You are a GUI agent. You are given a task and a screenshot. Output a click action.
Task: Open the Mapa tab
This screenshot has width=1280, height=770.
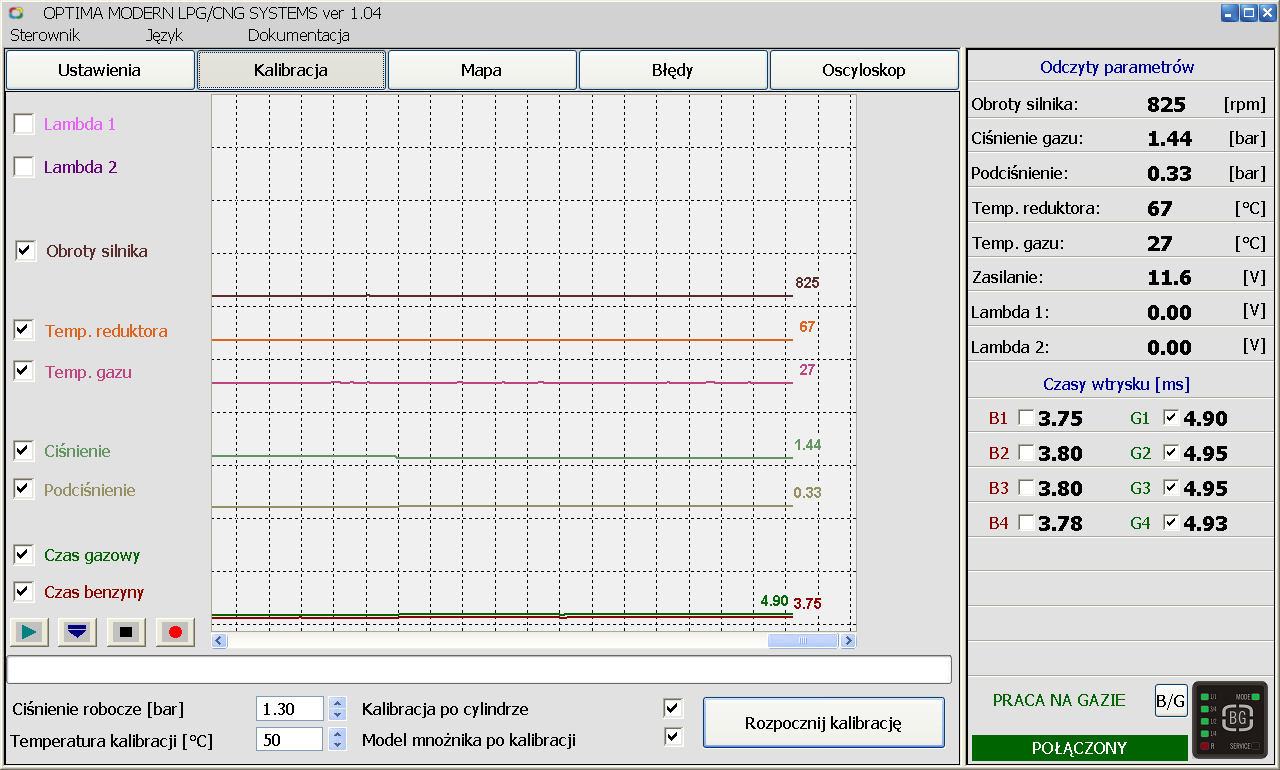(481, 70)
